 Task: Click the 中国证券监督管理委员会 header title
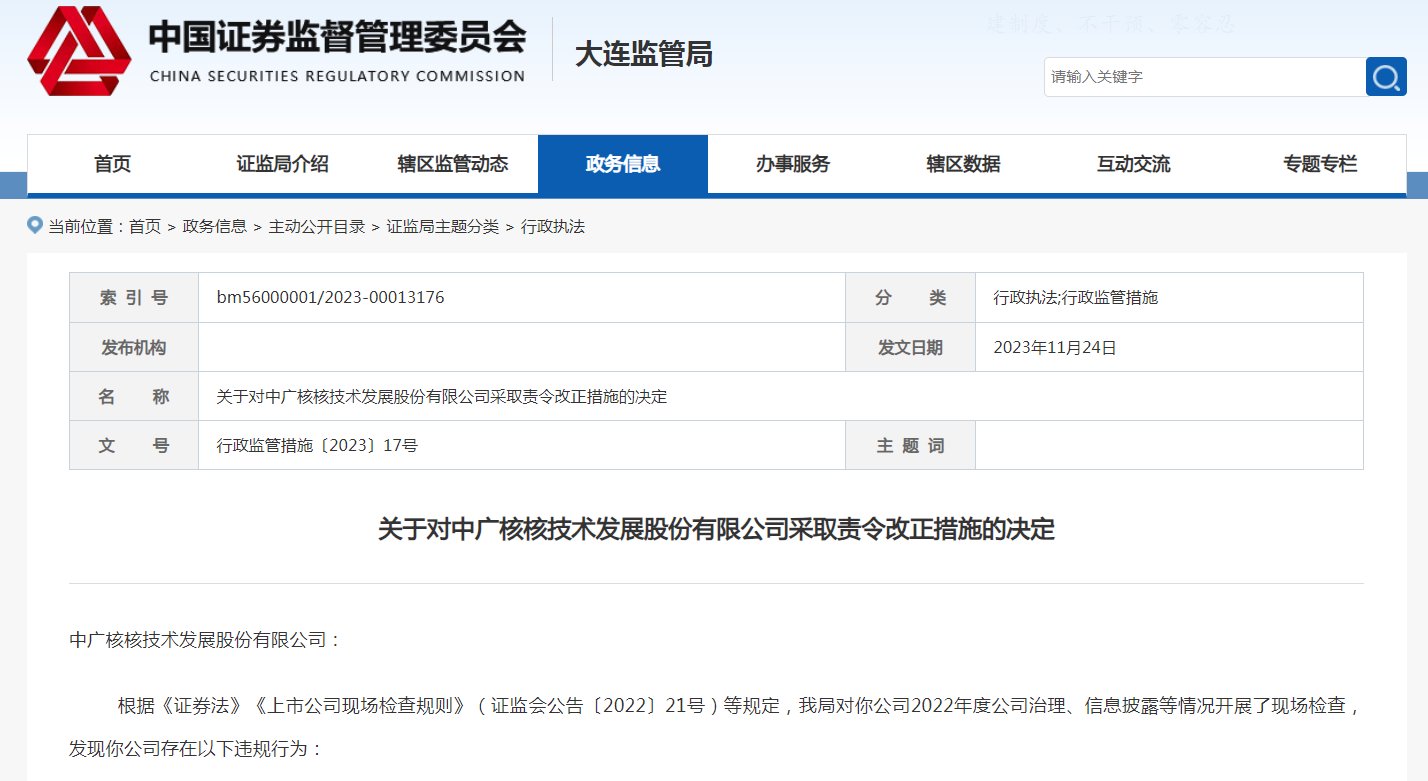337,38
